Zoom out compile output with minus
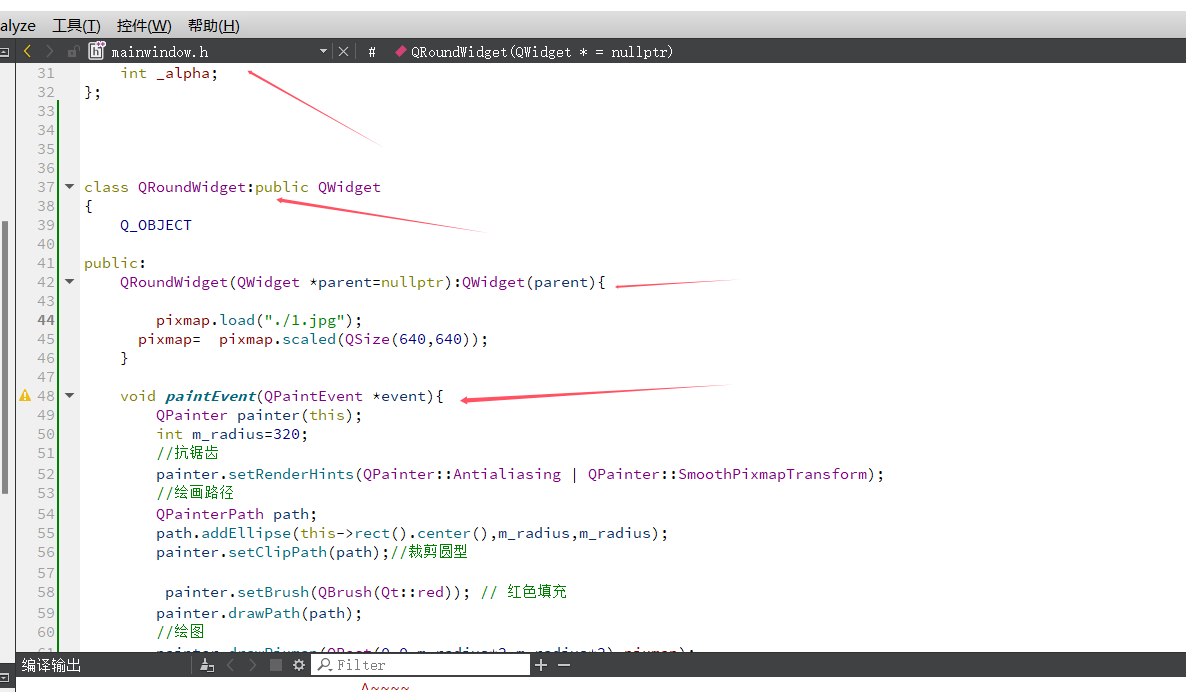 click(564, 666)
